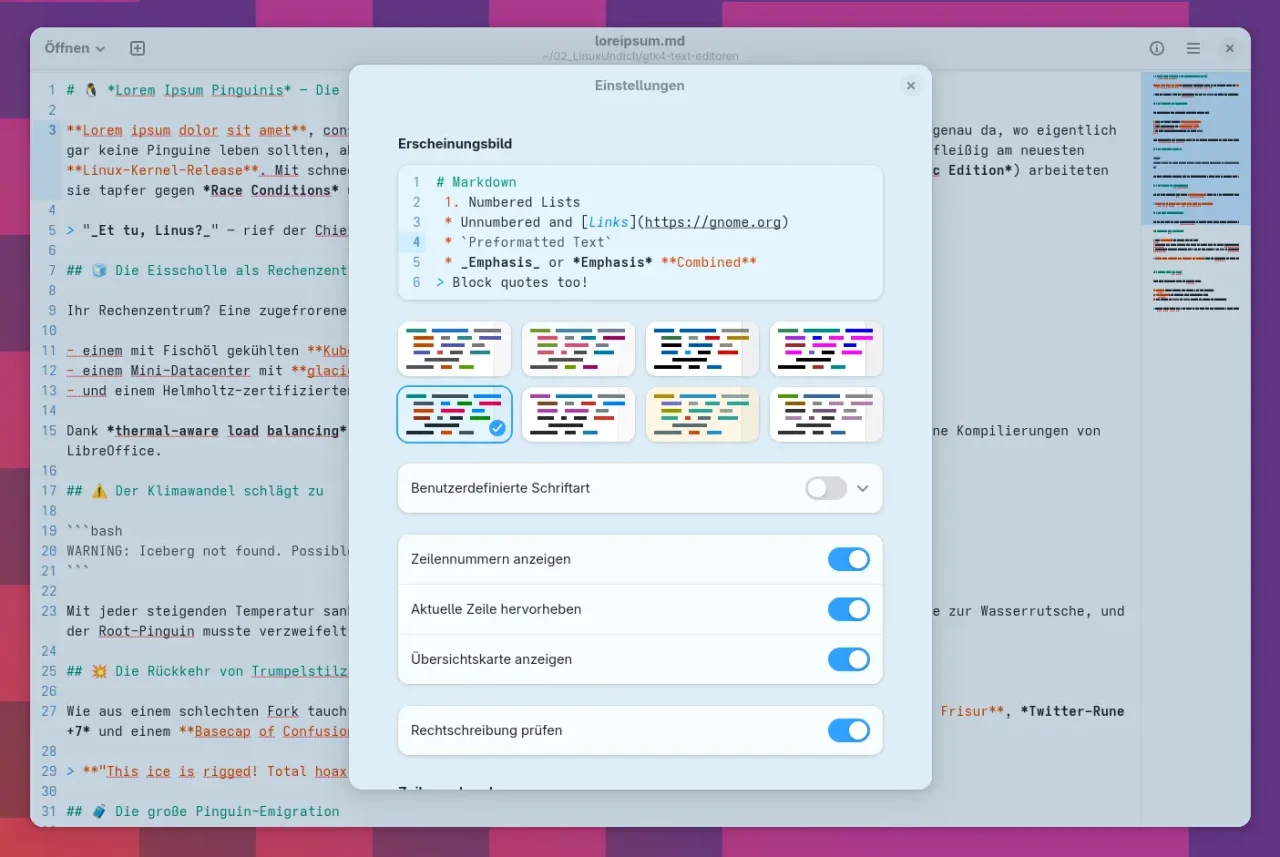Select the last color scheme in bottom row
The image size is (1280, 857).
click(x=826, y=414)
